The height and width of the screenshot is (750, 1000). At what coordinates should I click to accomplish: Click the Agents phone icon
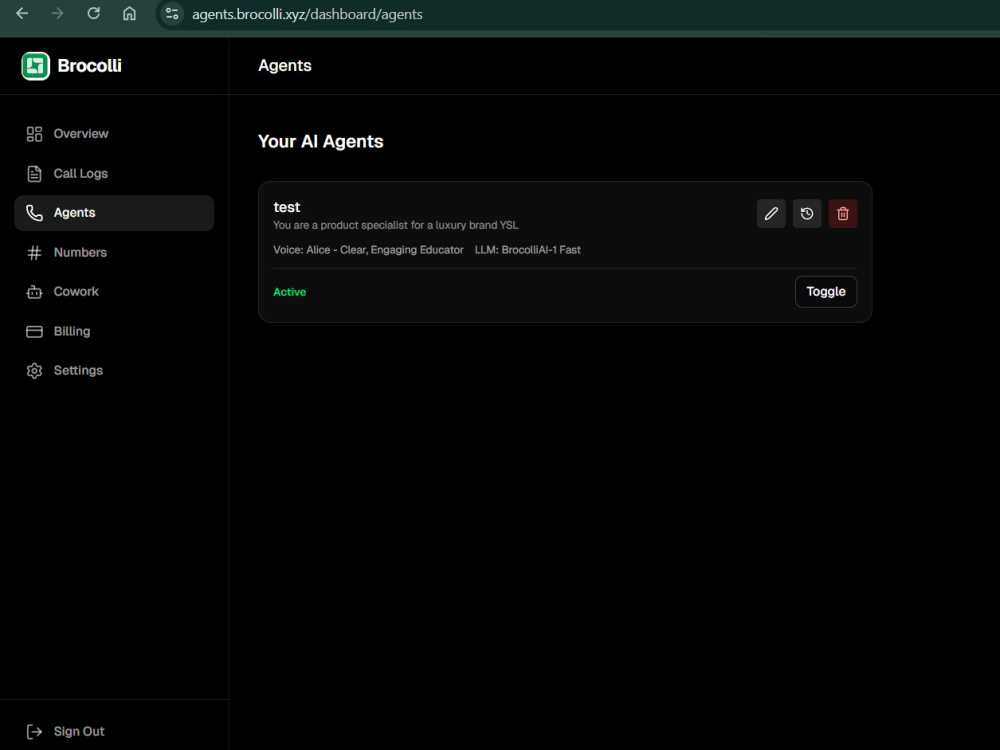click(34, 213)
